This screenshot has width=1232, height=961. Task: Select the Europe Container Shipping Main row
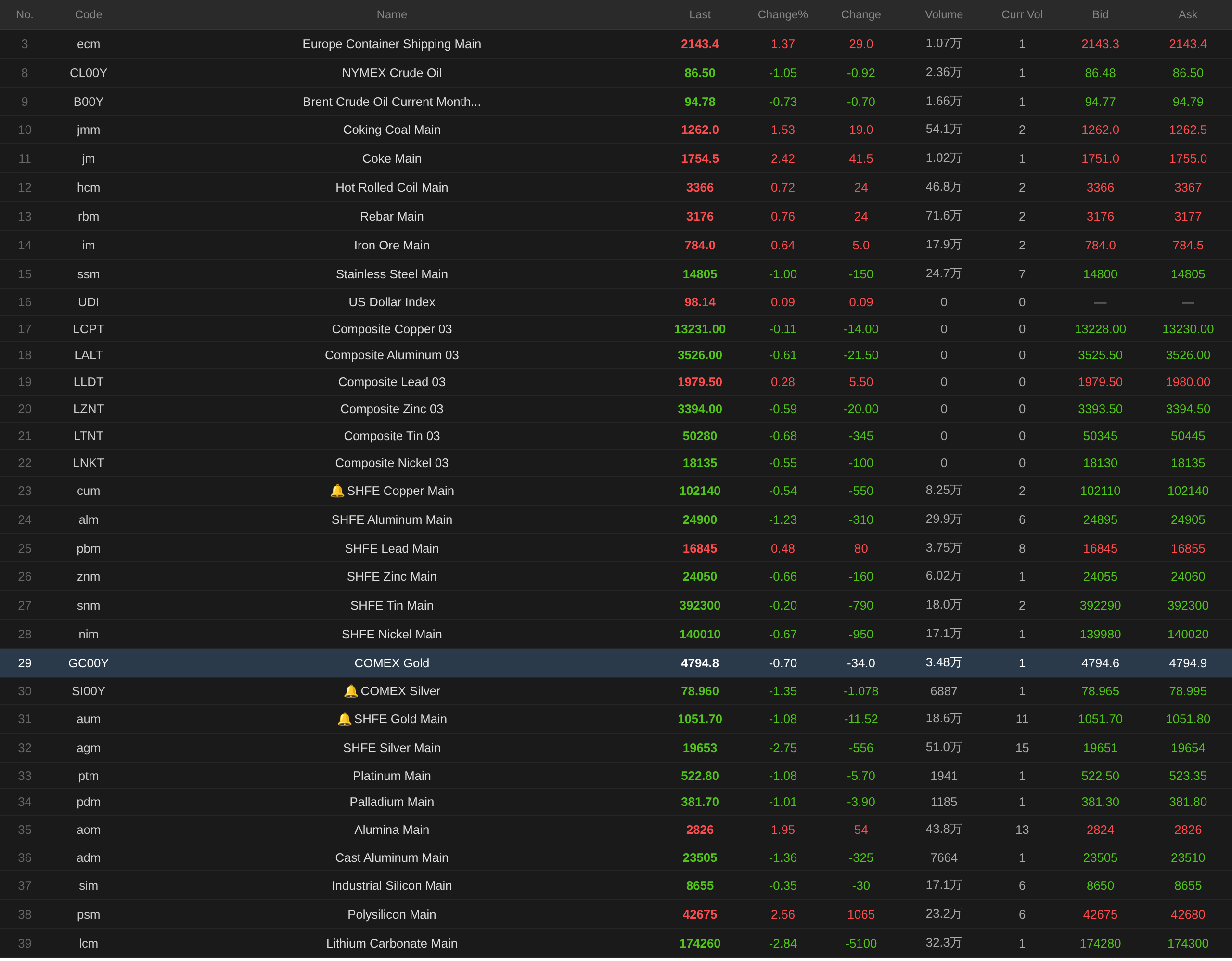tap(391, 44)
